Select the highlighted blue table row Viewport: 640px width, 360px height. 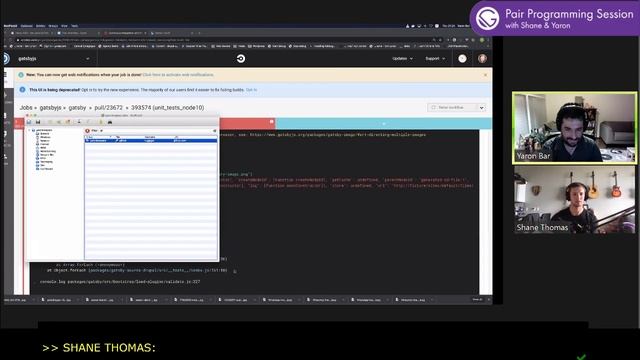pos(151,140)
